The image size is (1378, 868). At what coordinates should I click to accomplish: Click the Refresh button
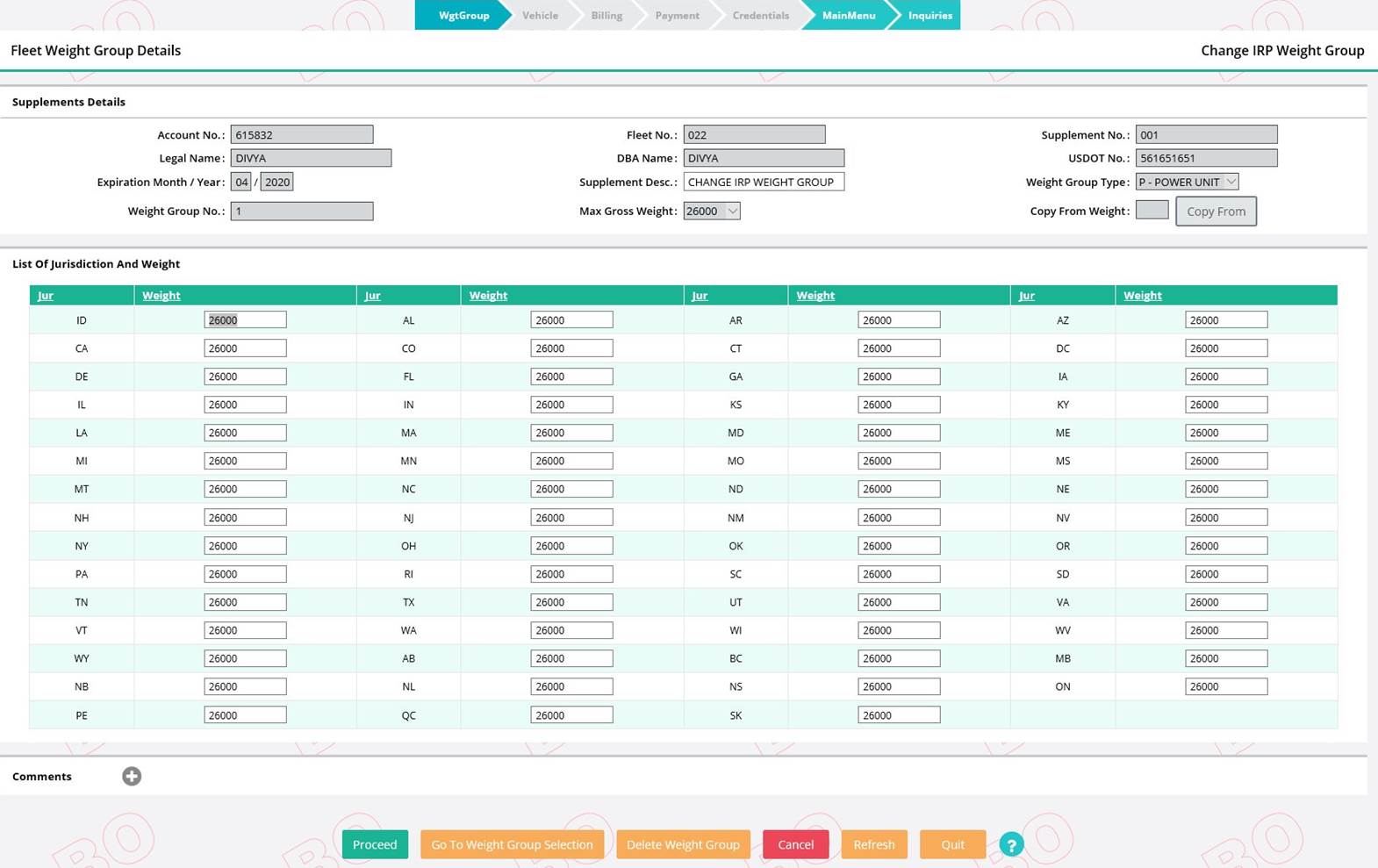(874, 844)
